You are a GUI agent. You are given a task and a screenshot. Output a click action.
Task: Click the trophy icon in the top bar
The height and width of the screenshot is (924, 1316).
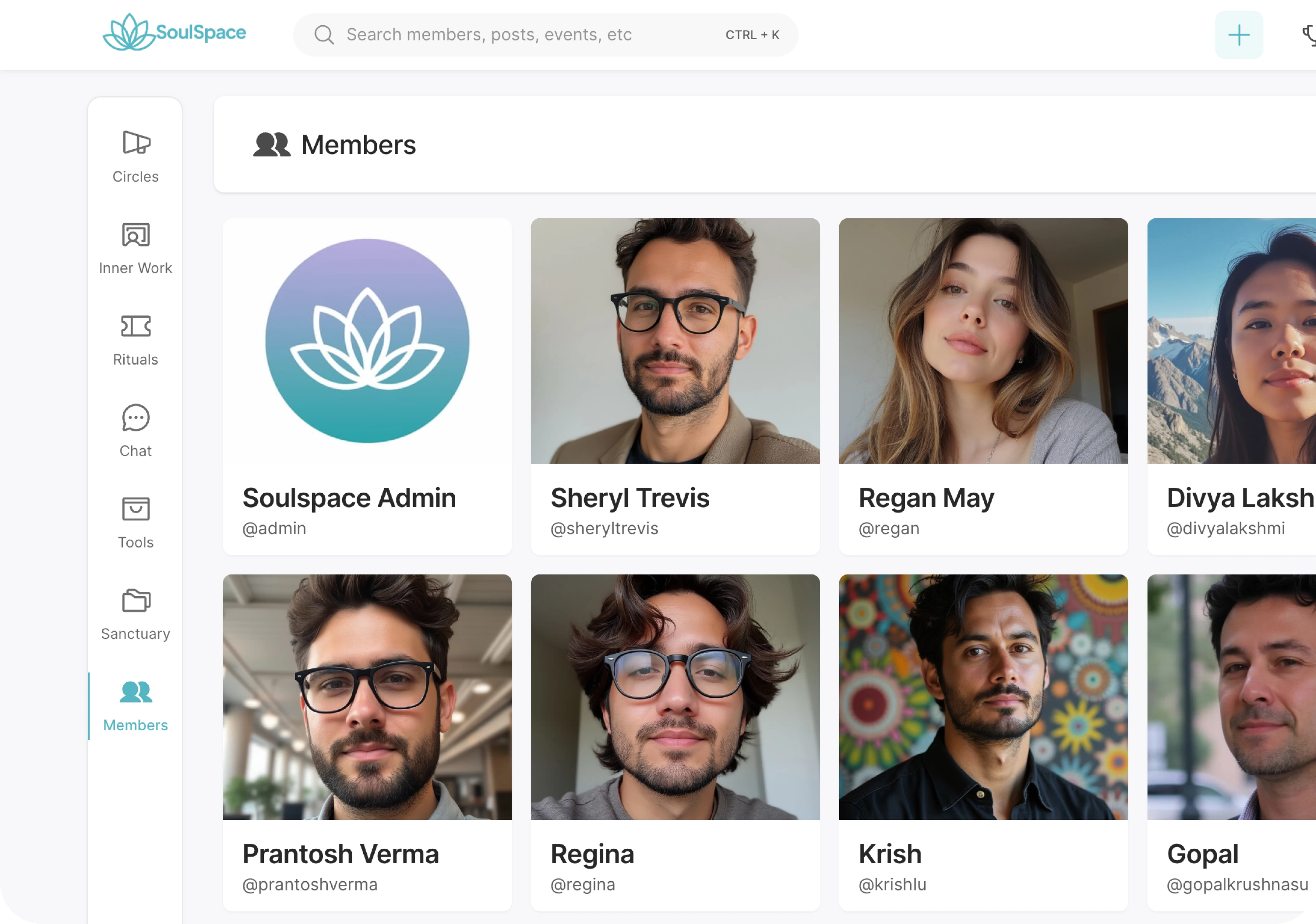pos(1310,35)
